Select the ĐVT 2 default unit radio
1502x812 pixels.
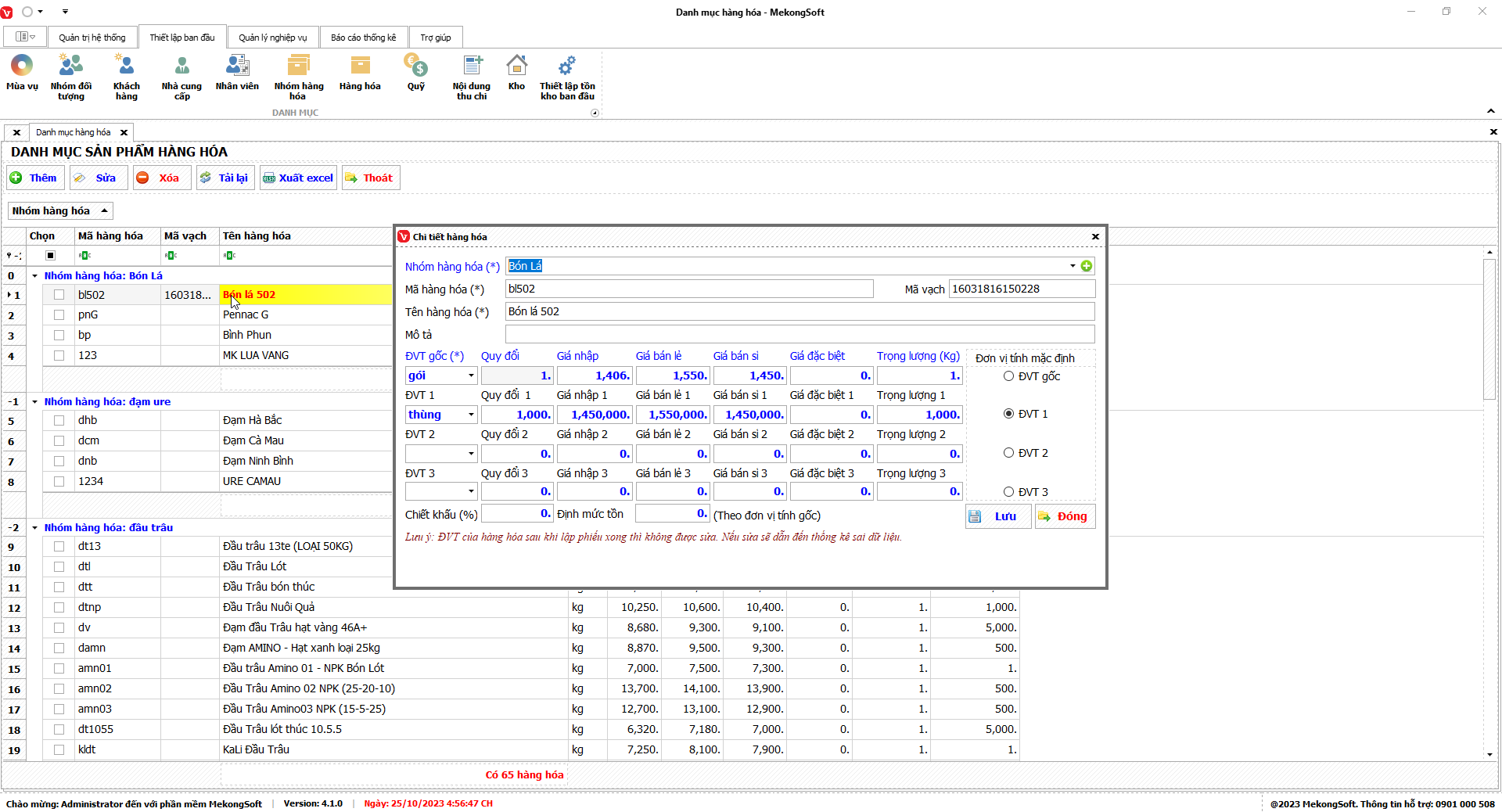1008,453
